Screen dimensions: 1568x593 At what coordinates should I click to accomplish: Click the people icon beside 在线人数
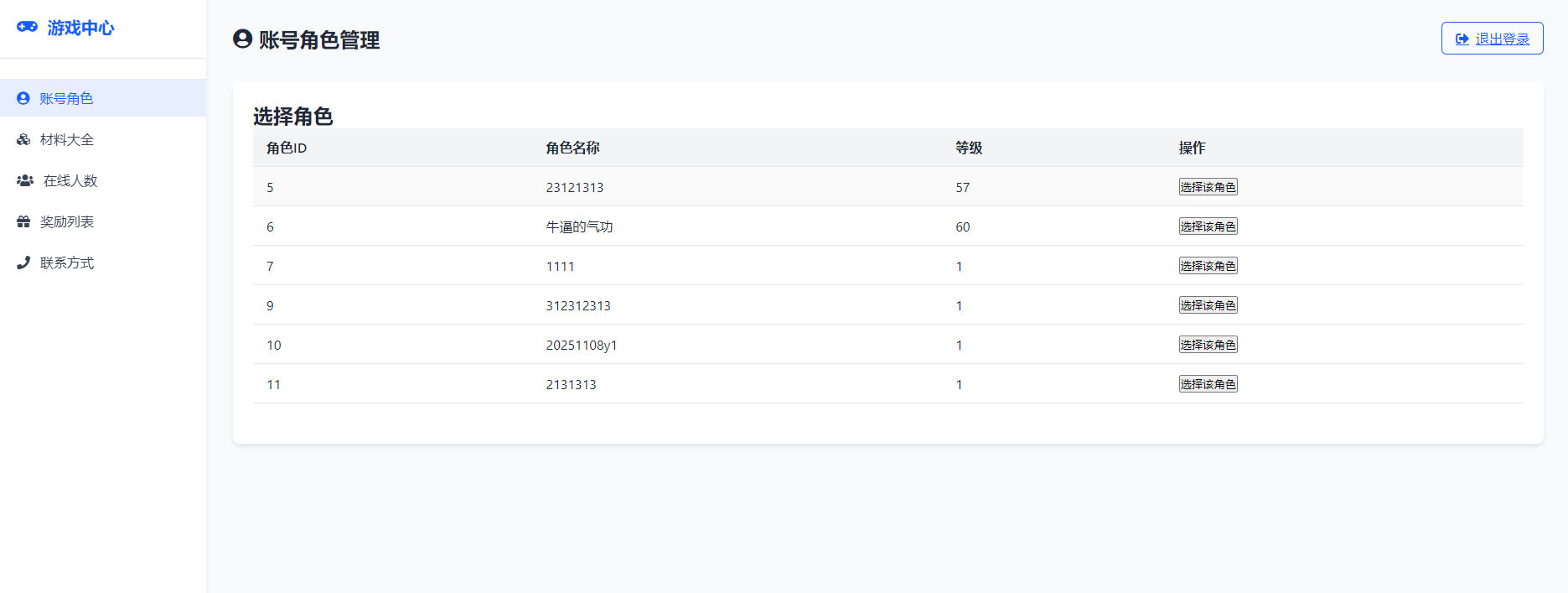25,180
